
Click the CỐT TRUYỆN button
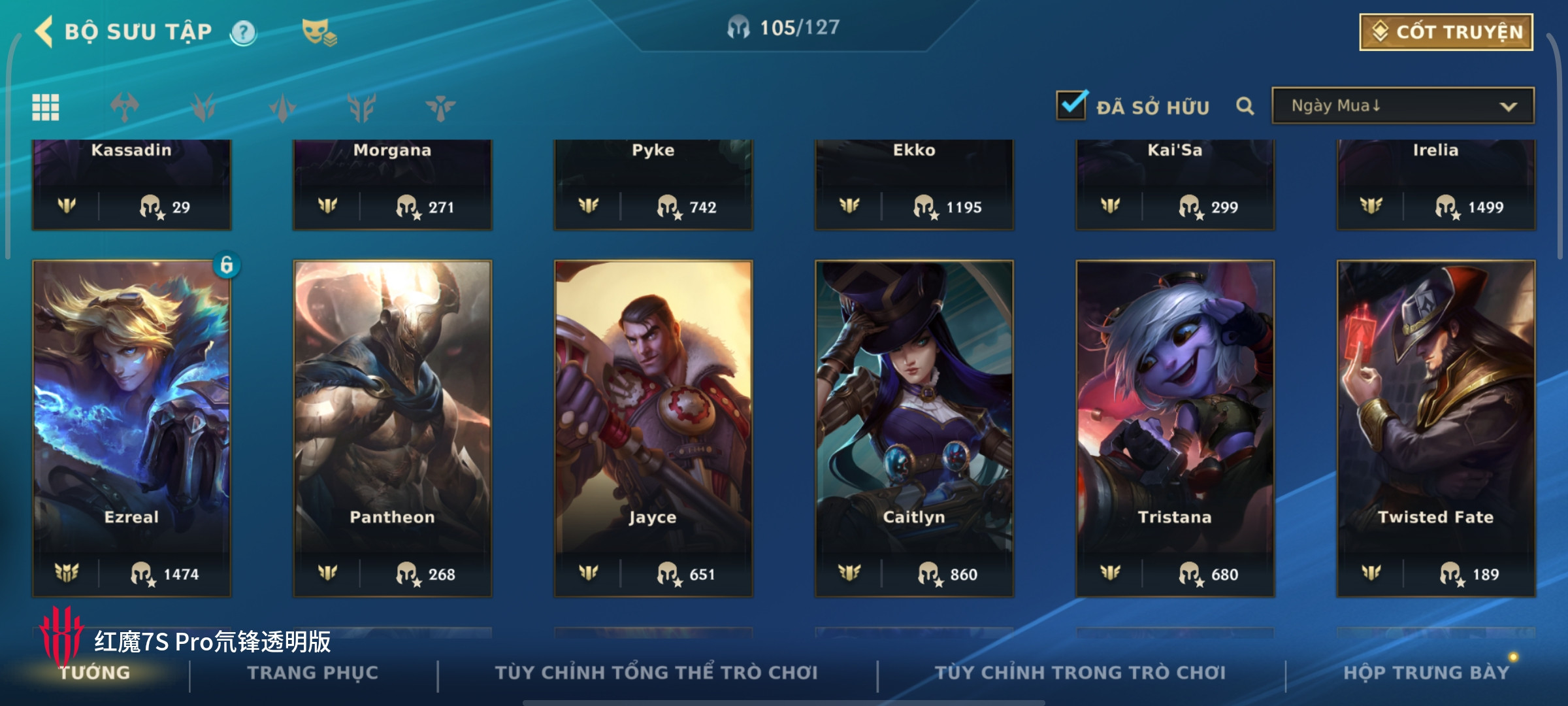pyautogui.click(x=1446, y=32)
